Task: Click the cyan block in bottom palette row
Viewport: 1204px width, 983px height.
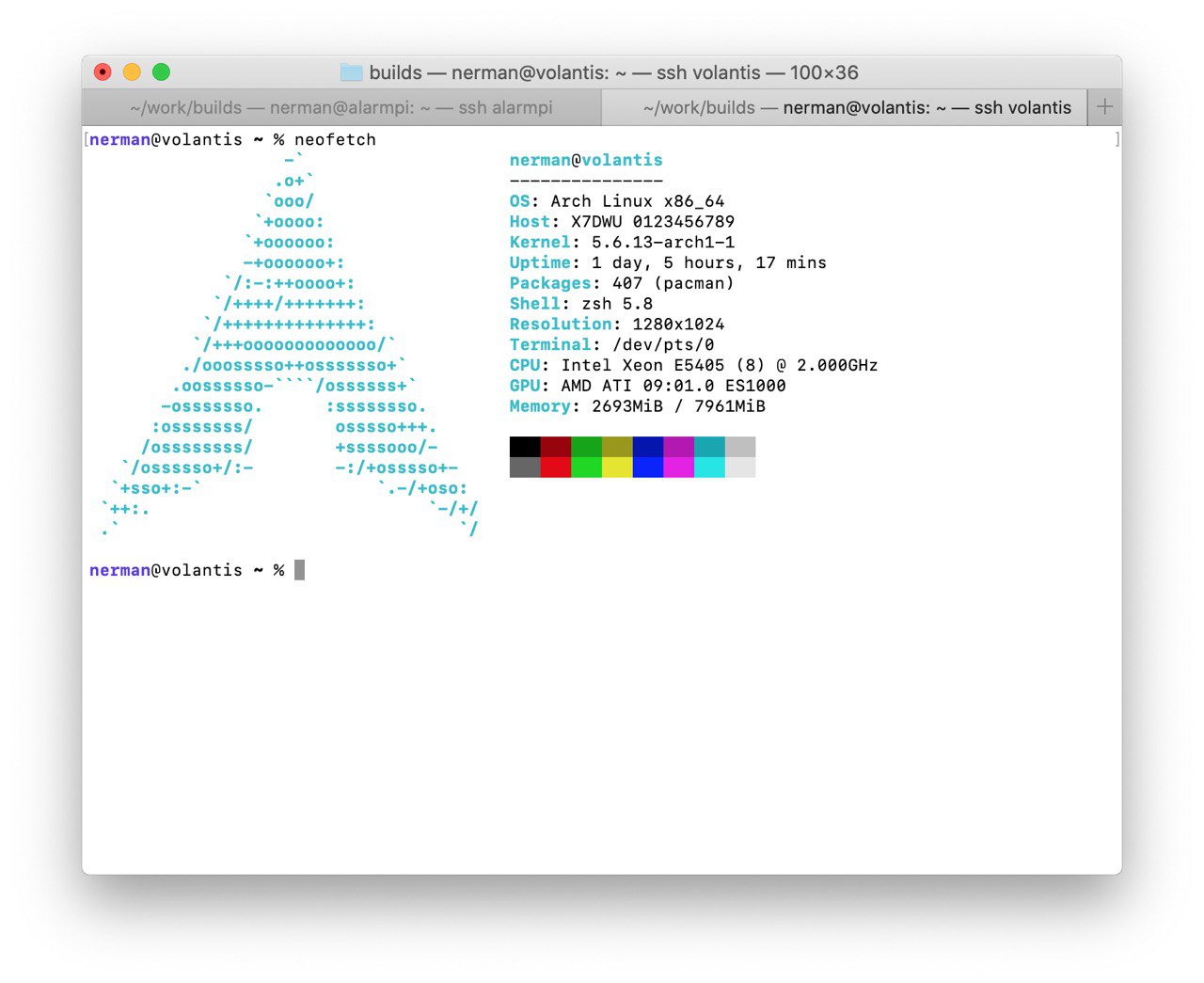Action: [x=709, y=468]
